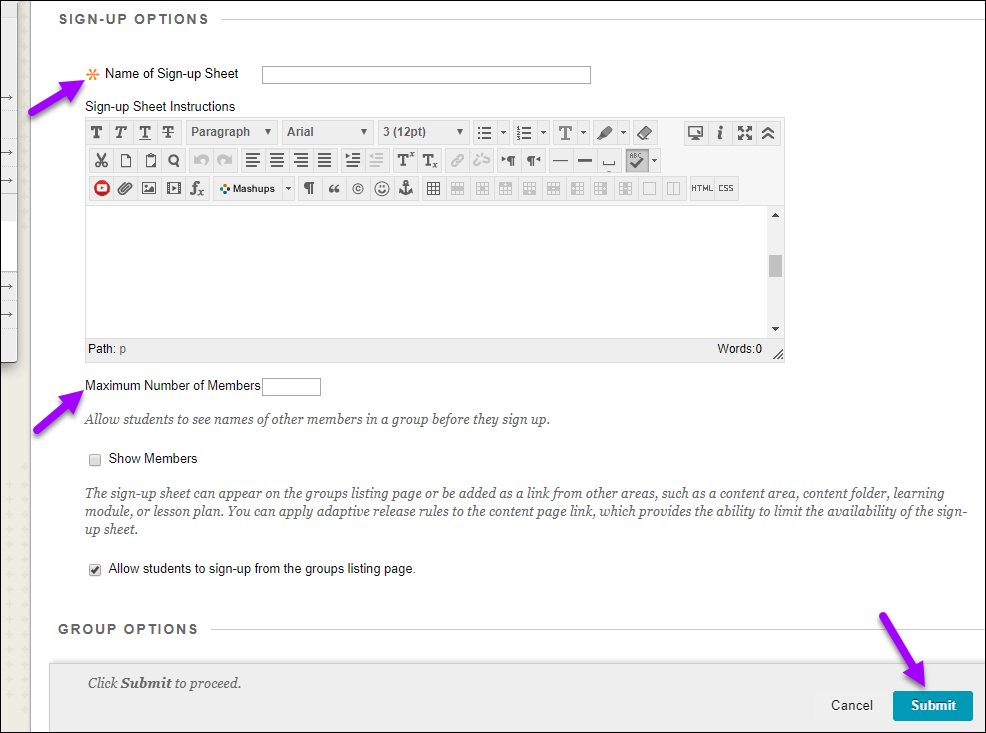The image size is (986, 733).
Task: Center align text in editor
Action: point(277,161)
